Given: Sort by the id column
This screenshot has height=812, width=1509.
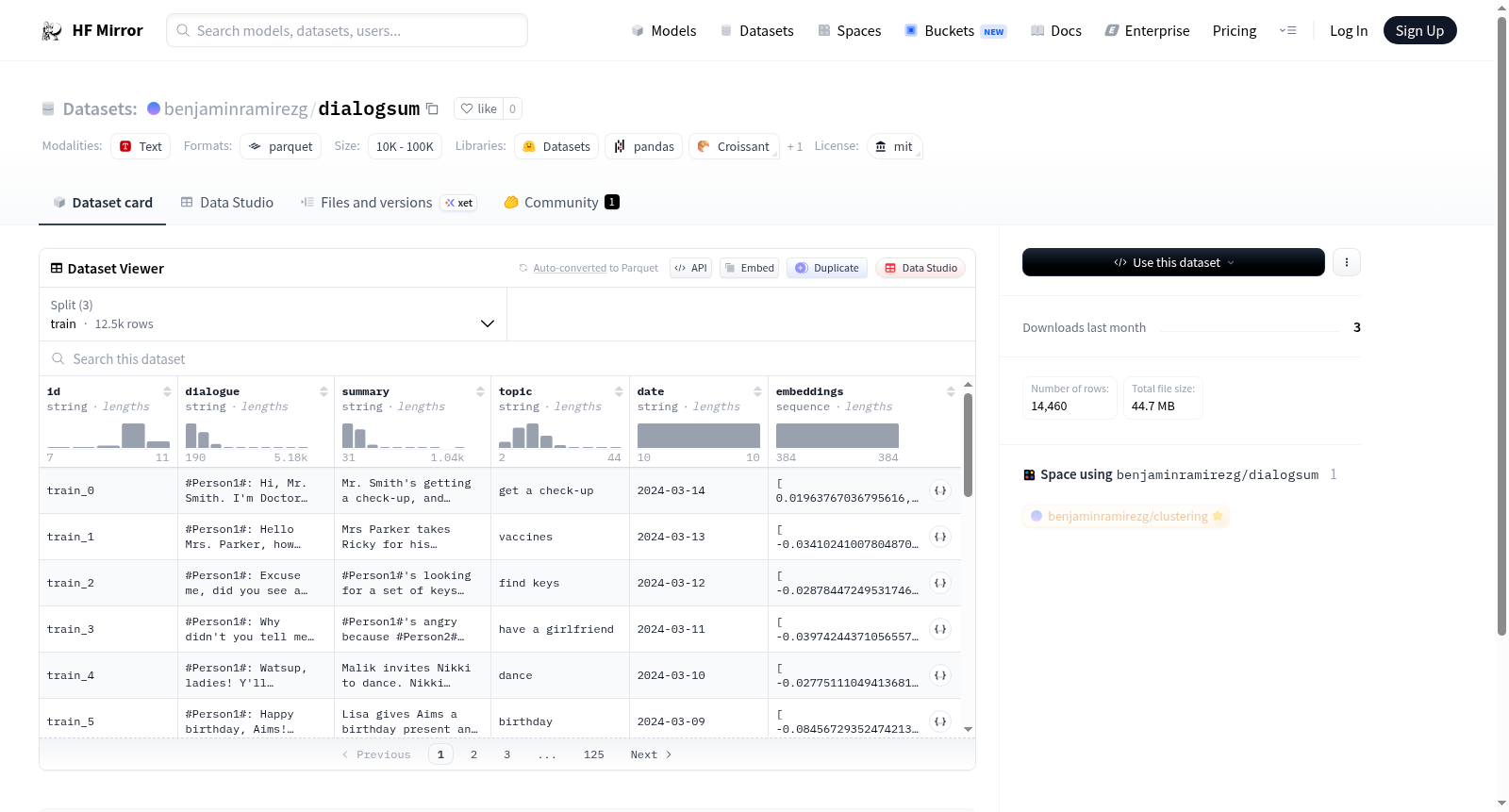Looking at the screenshot, I should click(x=167, y=391).
